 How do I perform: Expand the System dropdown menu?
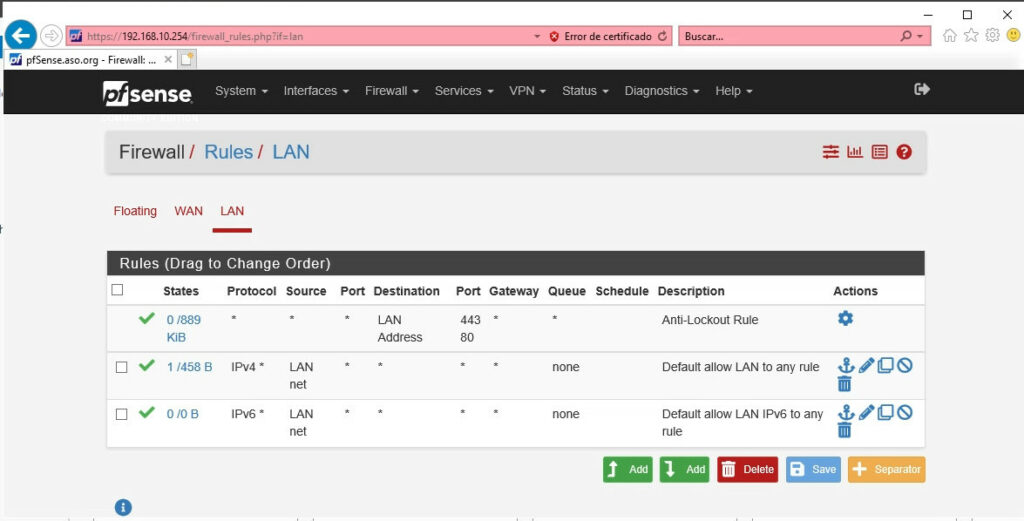(x=241, y=91)
